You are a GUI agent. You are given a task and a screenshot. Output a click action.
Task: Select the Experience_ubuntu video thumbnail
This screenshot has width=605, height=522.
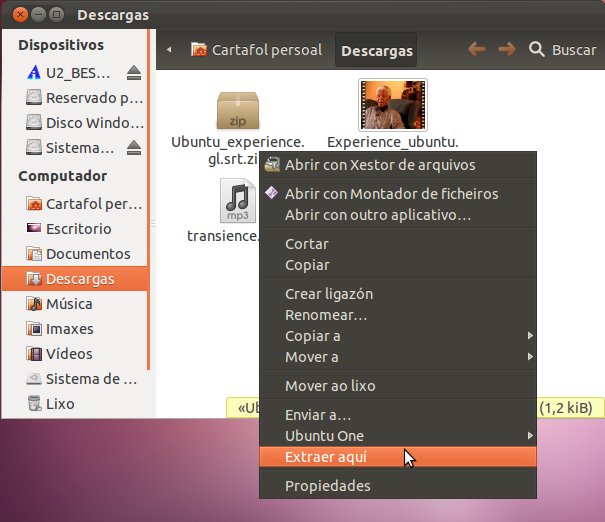[x=393, y=105]
